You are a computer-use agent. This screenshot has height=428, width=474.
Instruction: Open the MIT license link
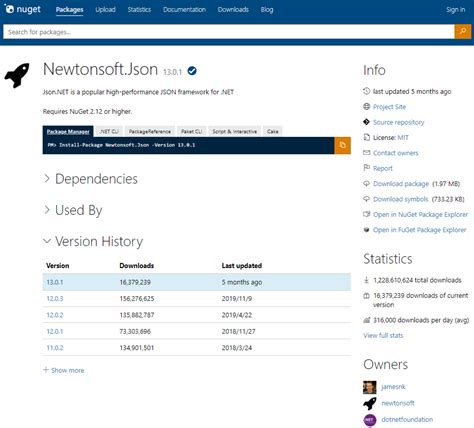(x=403, y=137)
